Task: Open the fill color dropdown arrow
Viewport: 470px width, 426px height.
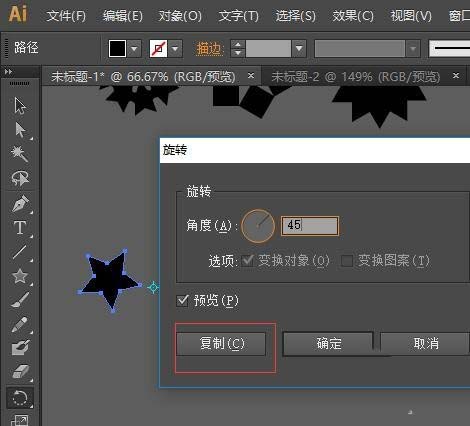Action: [134, 49]
